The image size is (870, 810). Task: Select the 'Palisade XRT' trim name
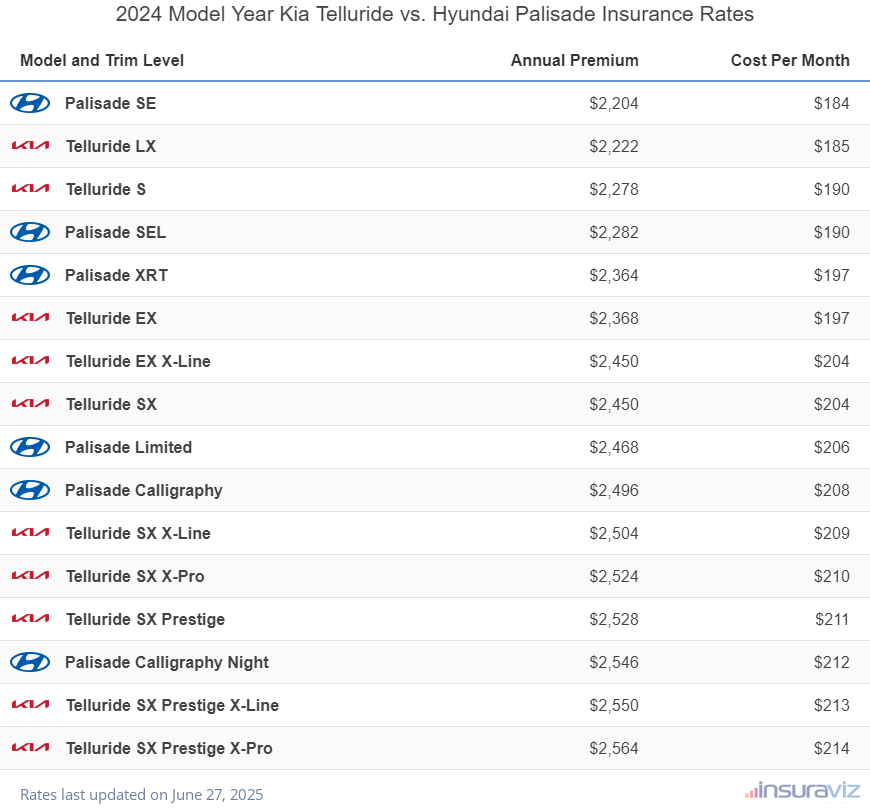click(117, 275)
